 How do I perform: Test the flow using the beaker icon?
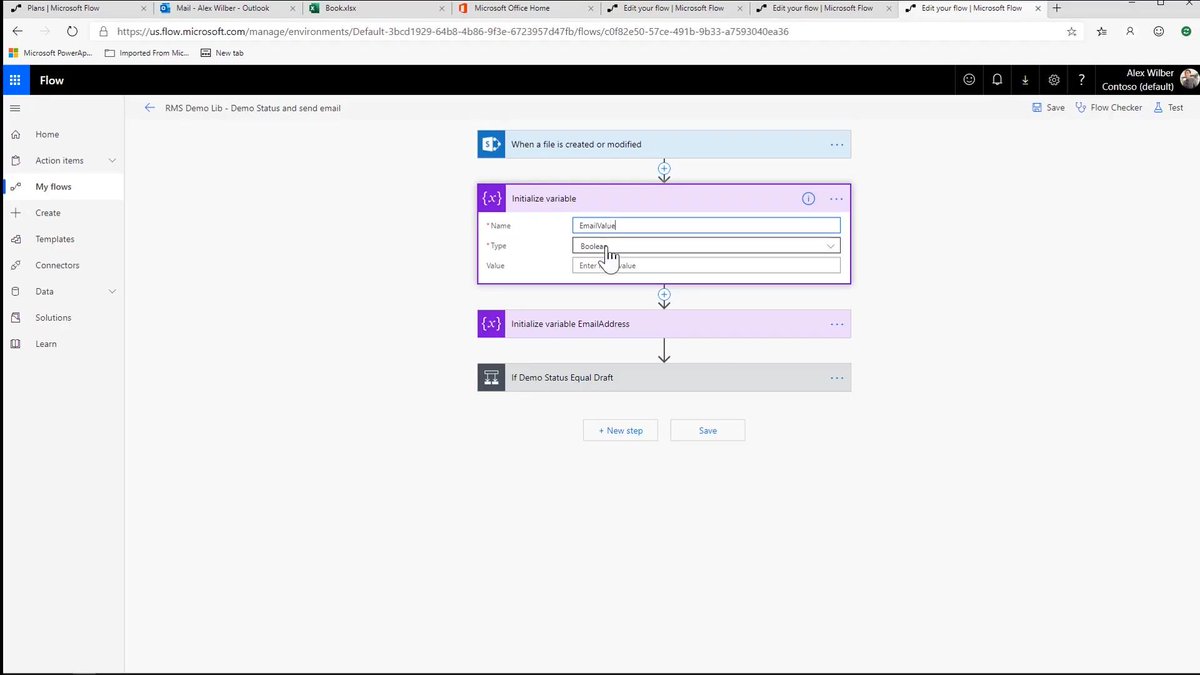(1168, 107)
